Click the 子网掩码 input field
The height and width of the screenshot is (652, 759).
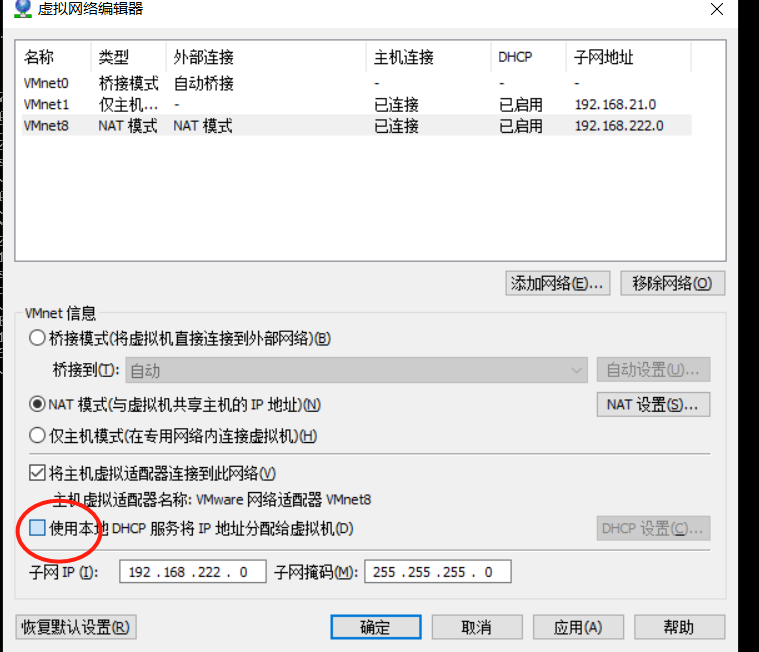438,572
